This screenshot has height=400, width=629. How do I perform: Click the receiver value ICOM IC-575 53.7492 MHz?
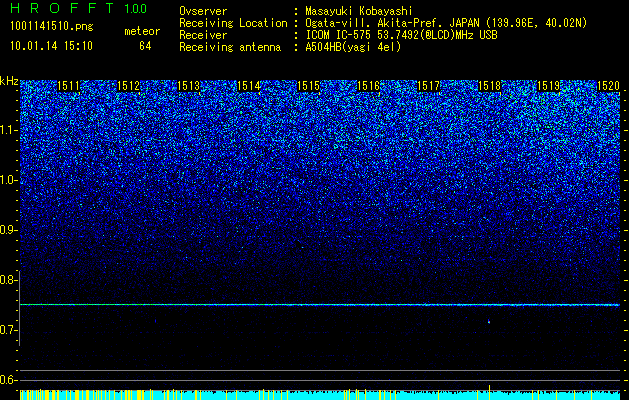[x=402, y=35]
